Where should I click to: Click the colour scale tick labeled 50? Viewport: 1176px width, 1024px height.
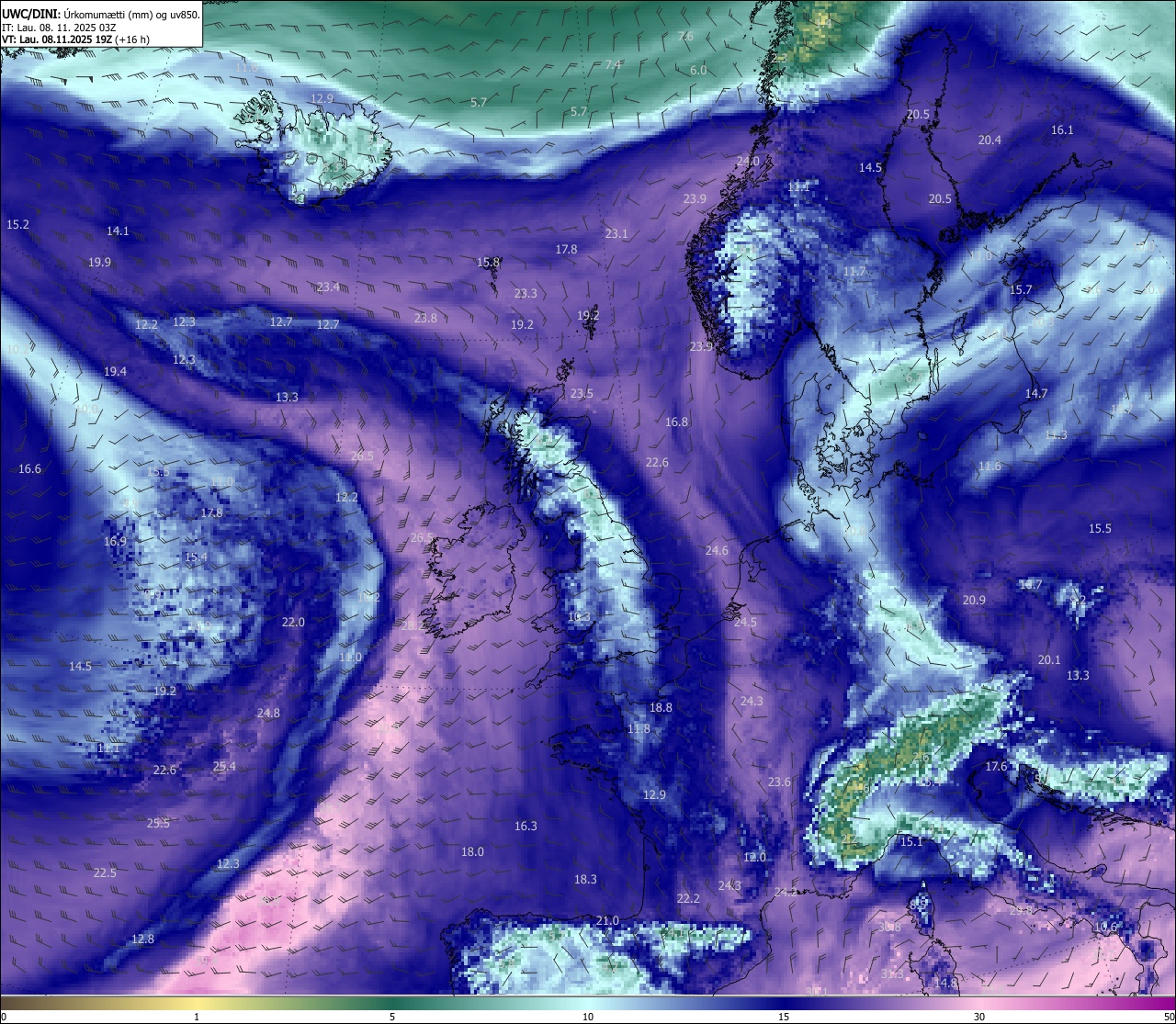1169,1017
